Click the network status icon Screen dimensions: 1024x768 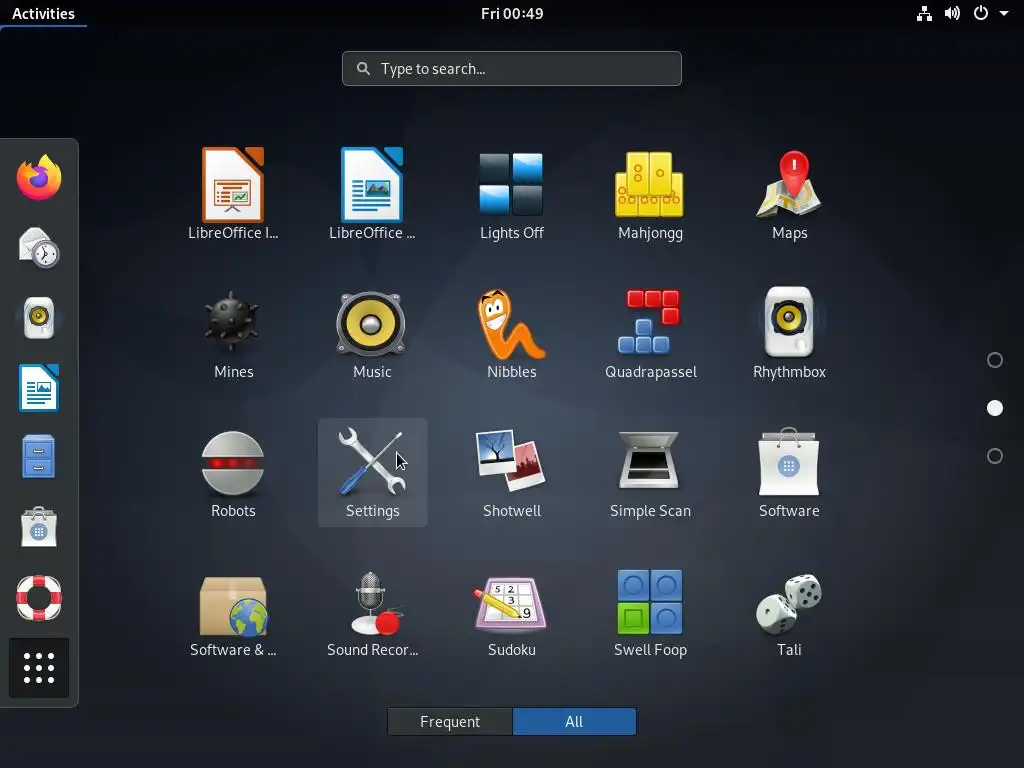[924, 14]
